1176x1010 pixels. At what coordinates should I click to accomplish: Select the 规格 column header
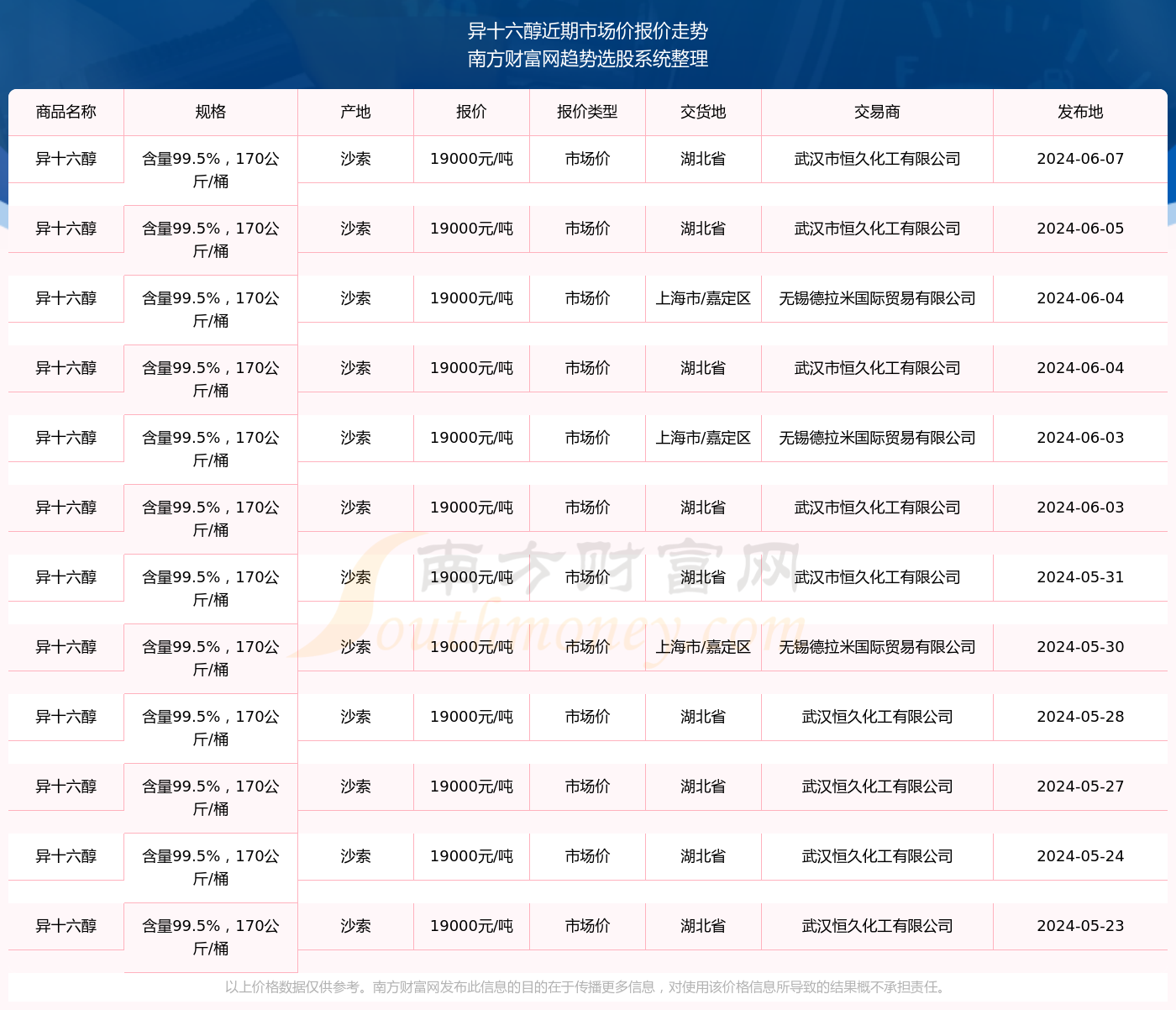click(x=211, y=112)
